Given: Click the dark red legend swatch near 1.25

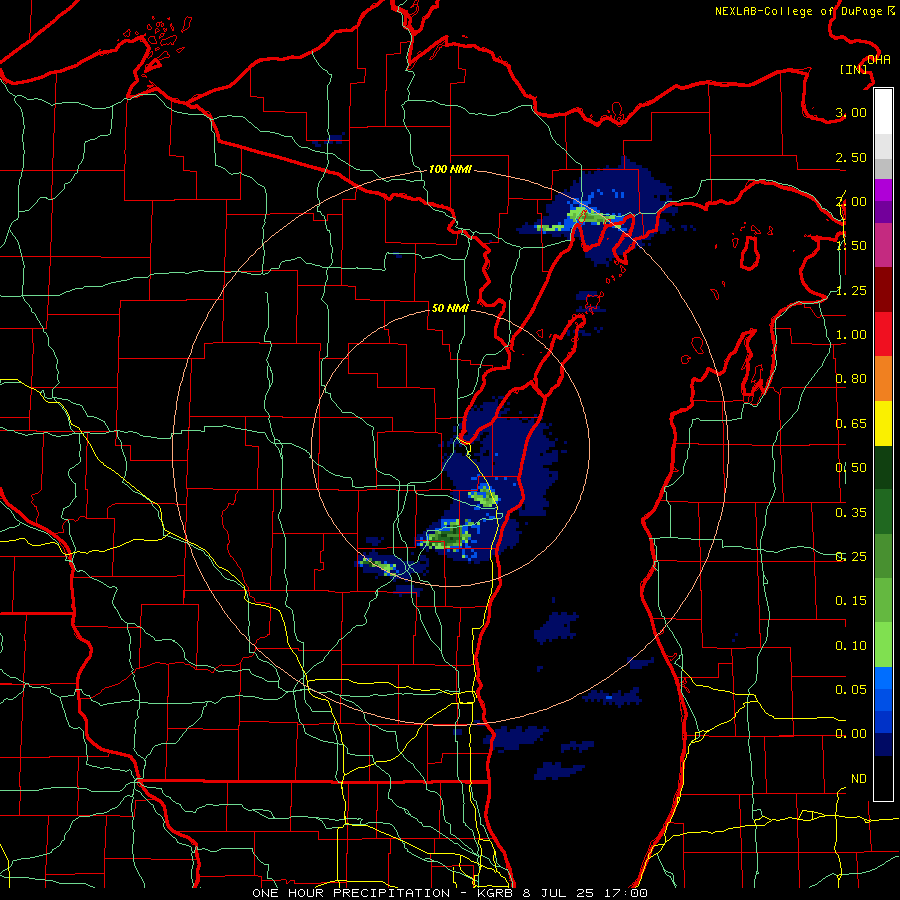Looking at the screenshot, I should 883,290.
